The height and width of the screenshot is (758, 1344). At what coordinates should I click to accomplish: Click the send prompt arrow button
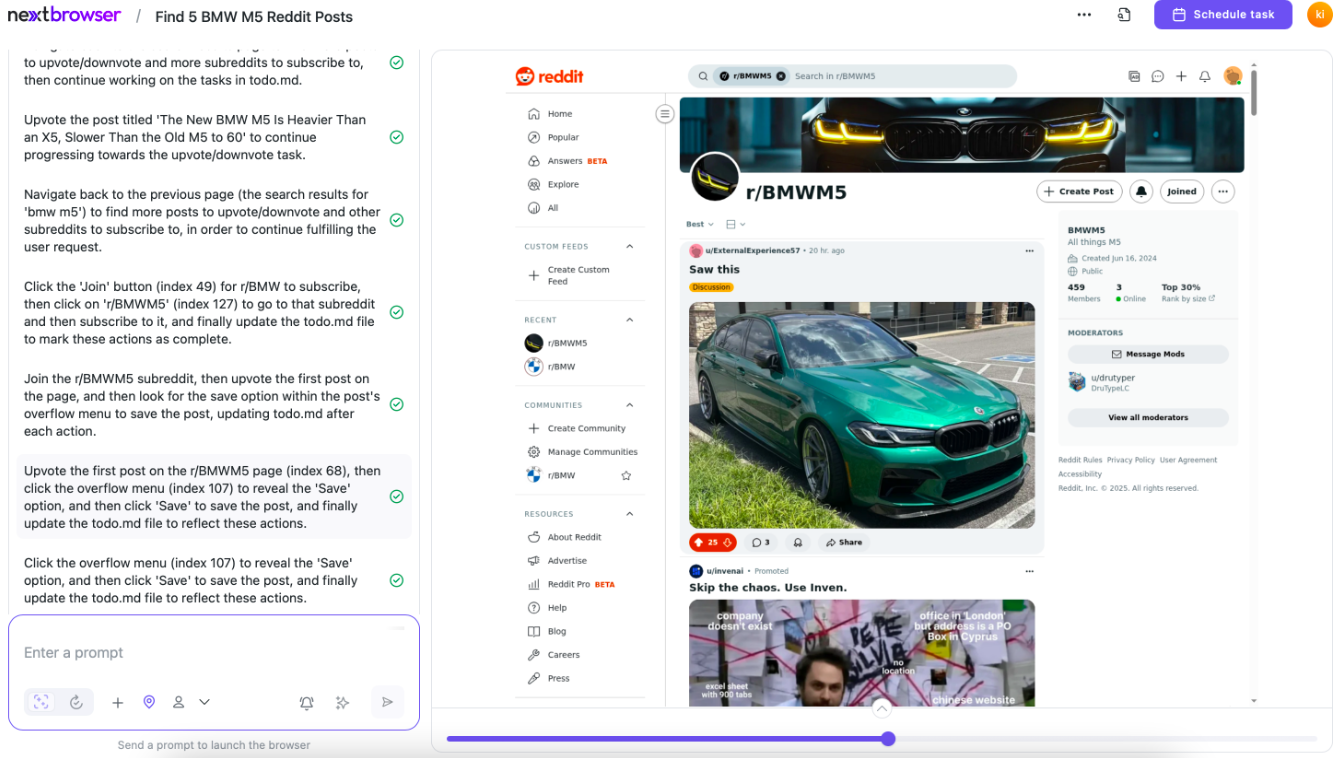(387, 702)
